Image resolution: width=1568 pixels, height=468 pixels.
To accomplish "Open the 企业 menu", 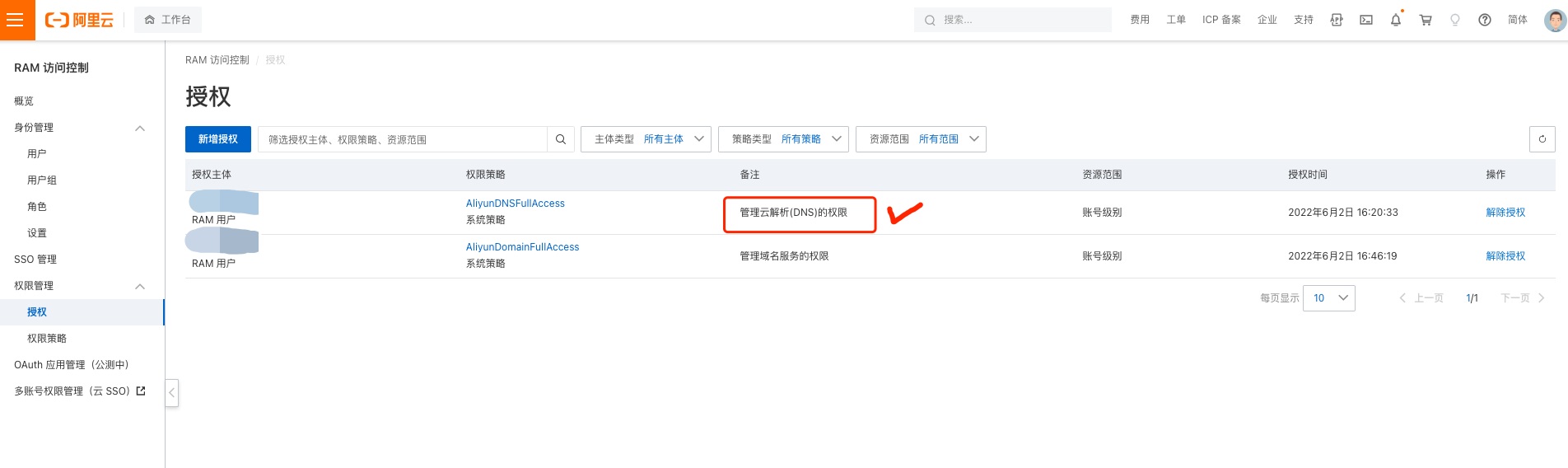I will click(1267, 20).
